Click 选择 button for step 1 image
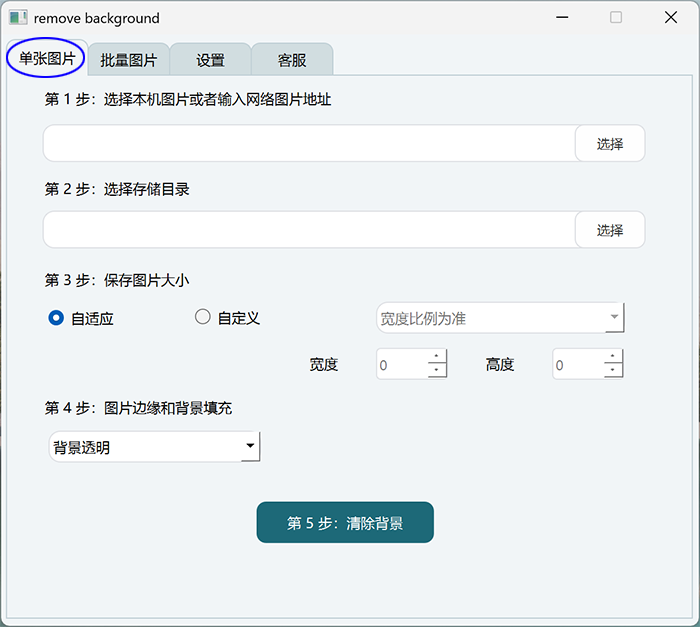The height and width of the screenshot is (627, 700). [610, 143]
